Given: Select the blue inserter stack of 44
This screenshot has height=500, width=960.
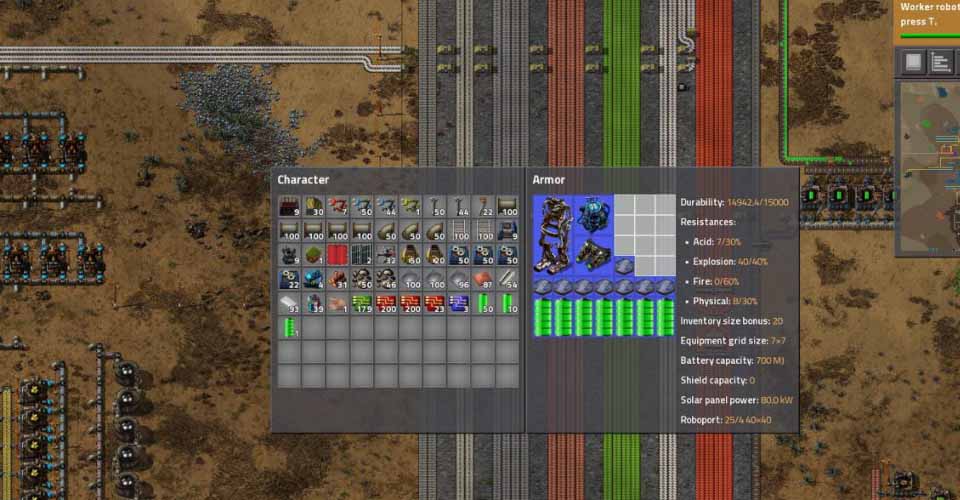Looking at the screenshot, I should tap(386, 206).
